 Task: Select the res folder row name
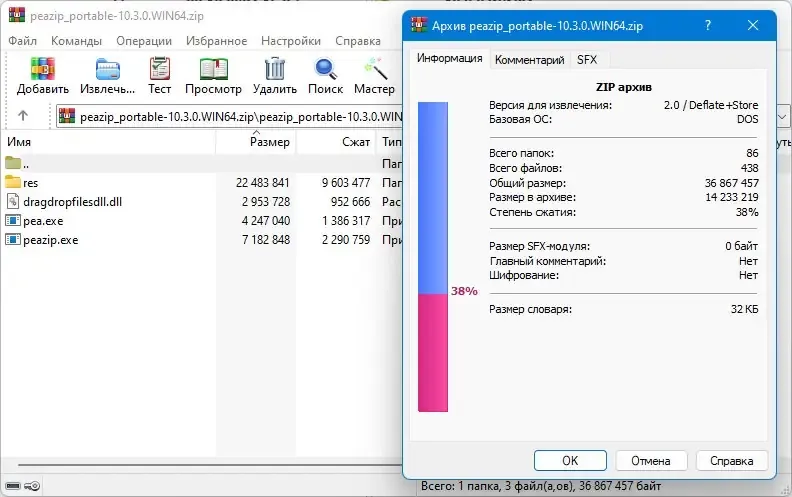[30, 183]
